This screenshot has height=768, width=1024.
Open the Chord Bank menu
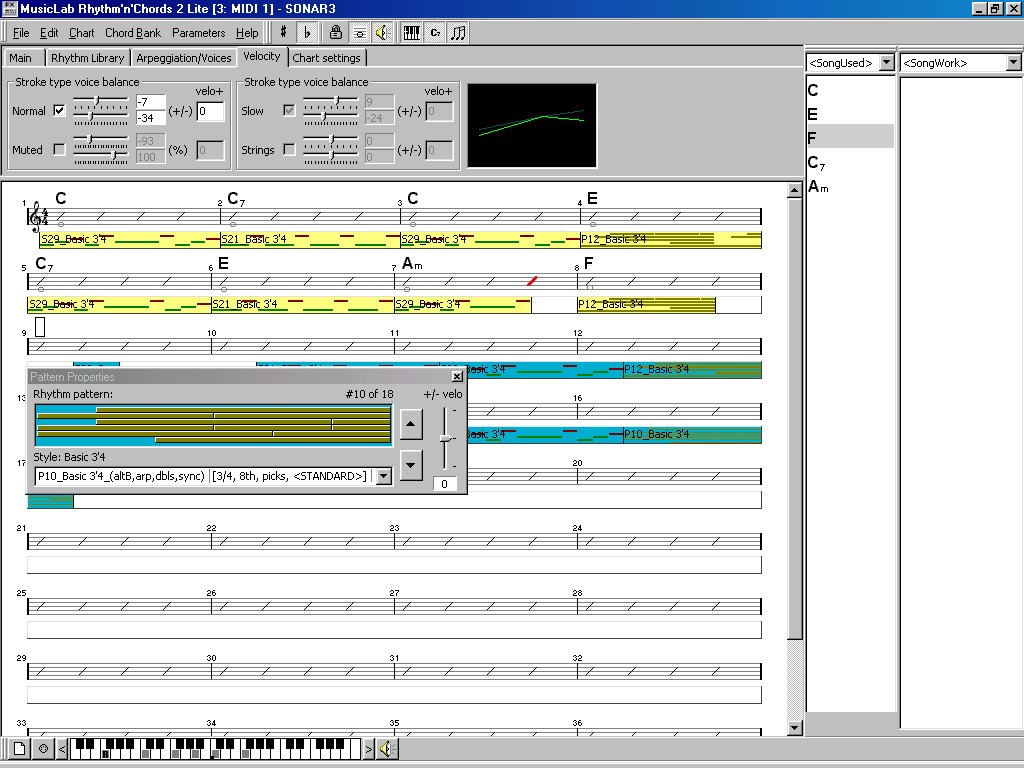coord(133,33)
